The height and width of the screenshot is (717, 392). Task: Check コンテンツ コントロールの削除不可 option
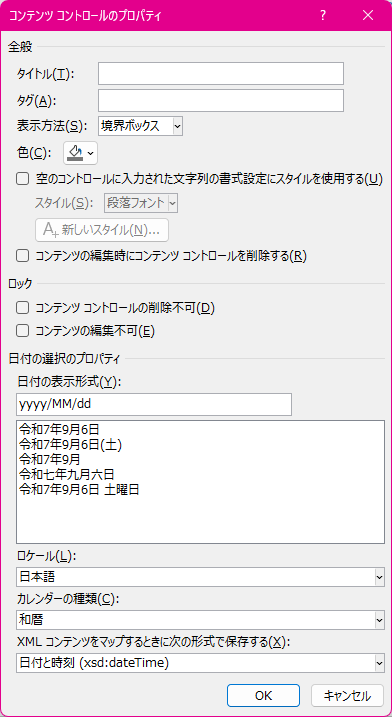click(x=22, y=308)
